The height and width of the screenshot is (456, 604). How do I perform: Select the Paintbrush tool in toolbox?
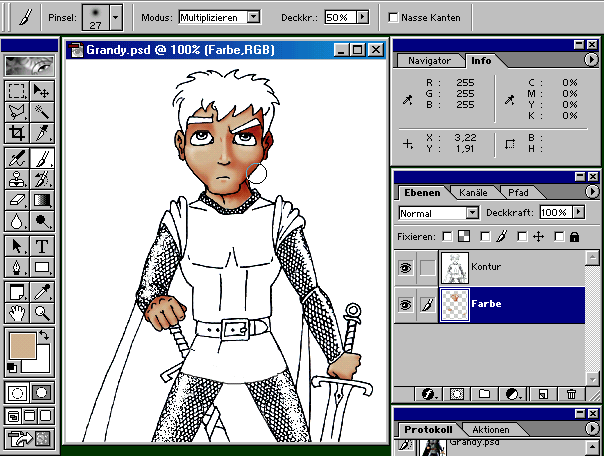42,158
